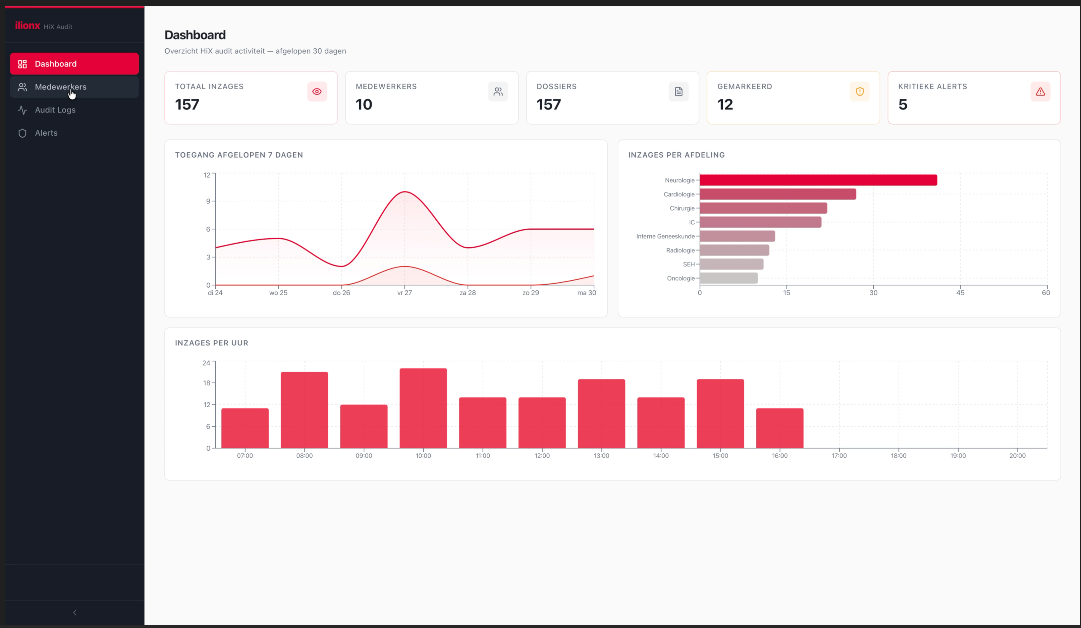Viewport: 1081px width, 628px height.
Task: Click the badge icon on the Gemarkeerd card
Action: tap(859, 91)
